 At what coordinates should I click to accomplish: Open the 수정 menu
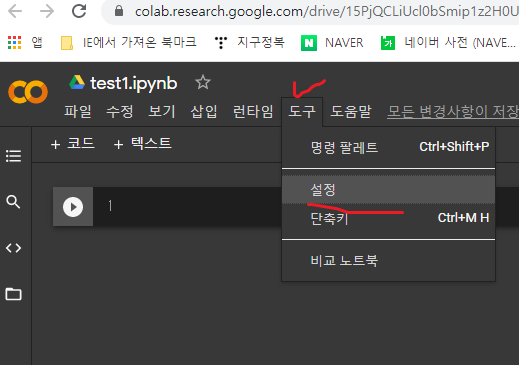pos(120,111)
